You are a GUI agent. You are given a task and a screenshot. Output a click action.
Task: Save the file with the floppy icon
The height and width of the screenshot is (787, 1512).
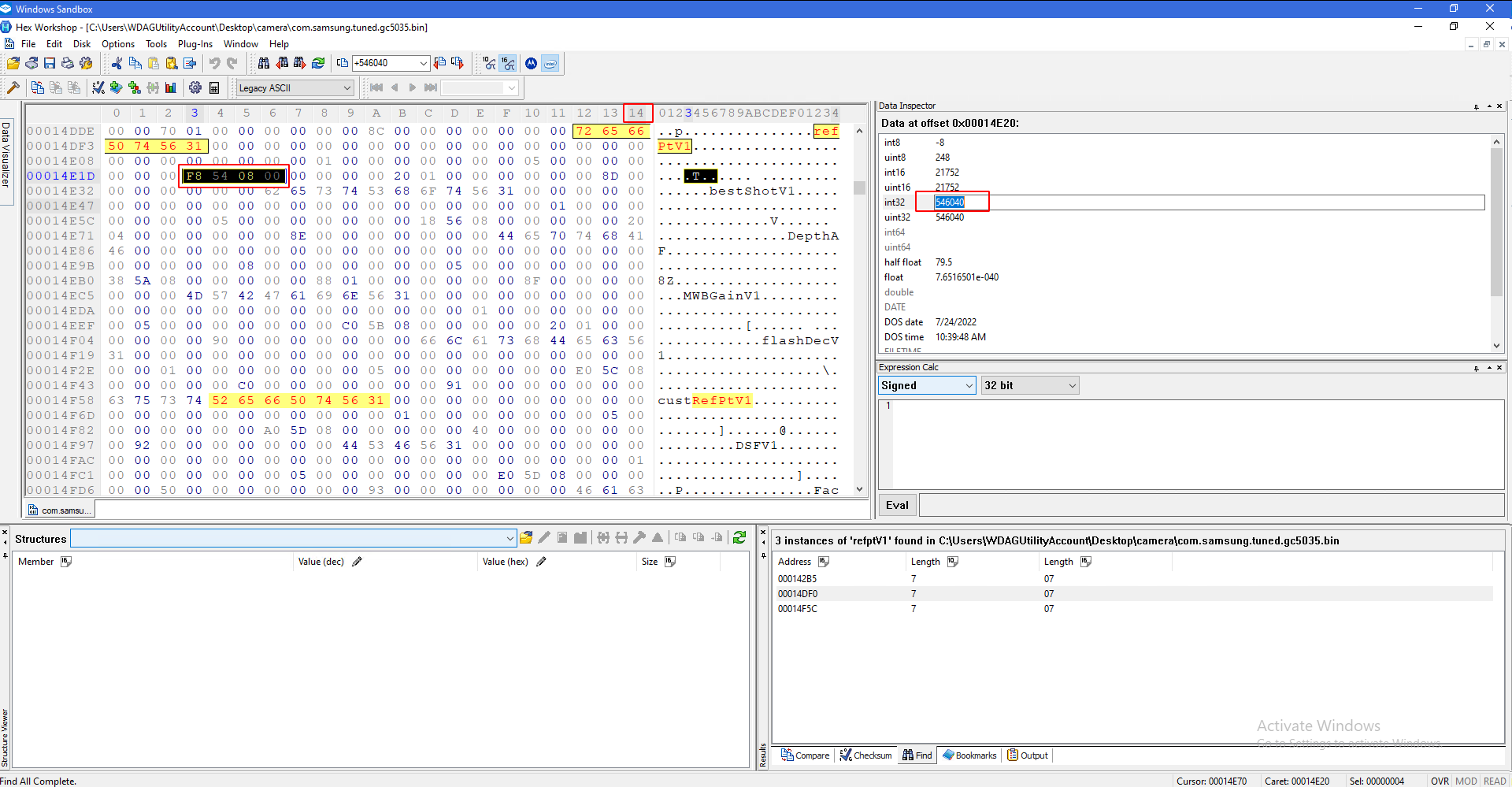[x=50, y=63]
